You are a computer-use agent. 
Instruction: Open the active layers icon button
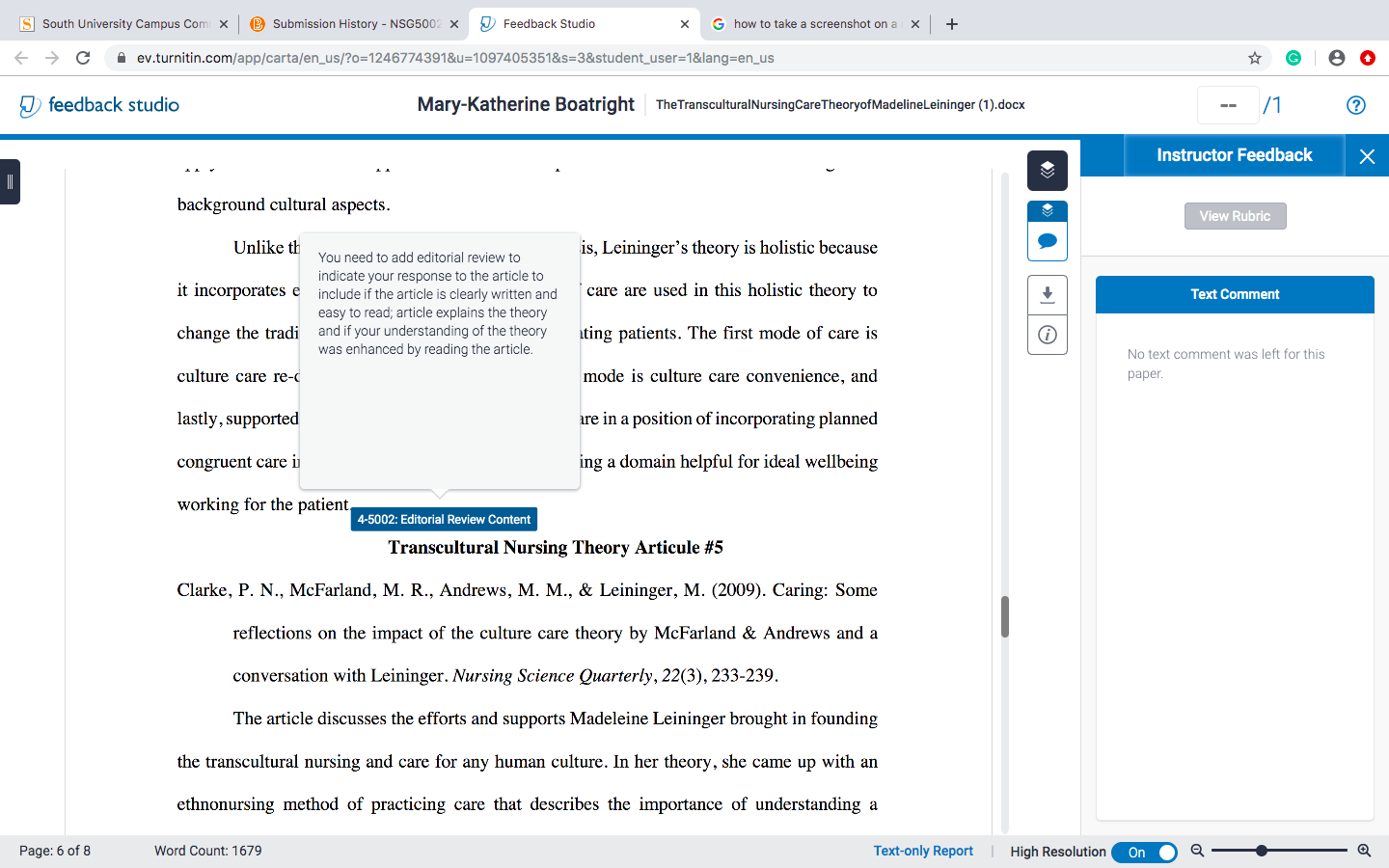pyautogui.click(x=1048, y=171)
